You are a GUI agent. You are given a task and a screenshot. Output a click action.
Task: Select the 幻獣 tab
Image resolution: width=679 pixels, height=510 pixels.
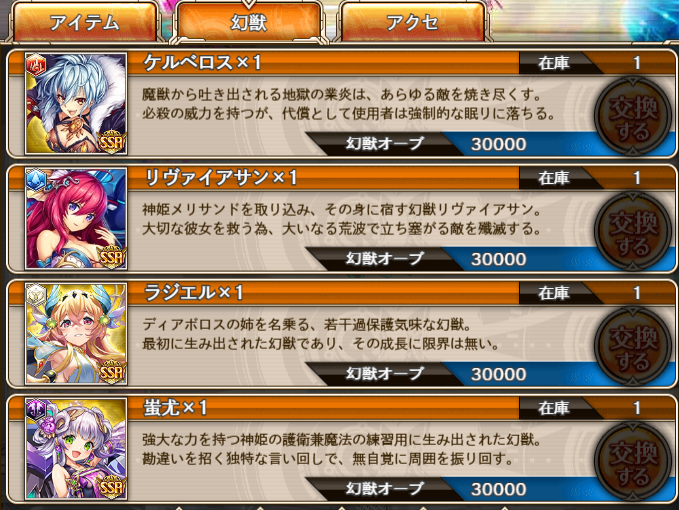249,22
